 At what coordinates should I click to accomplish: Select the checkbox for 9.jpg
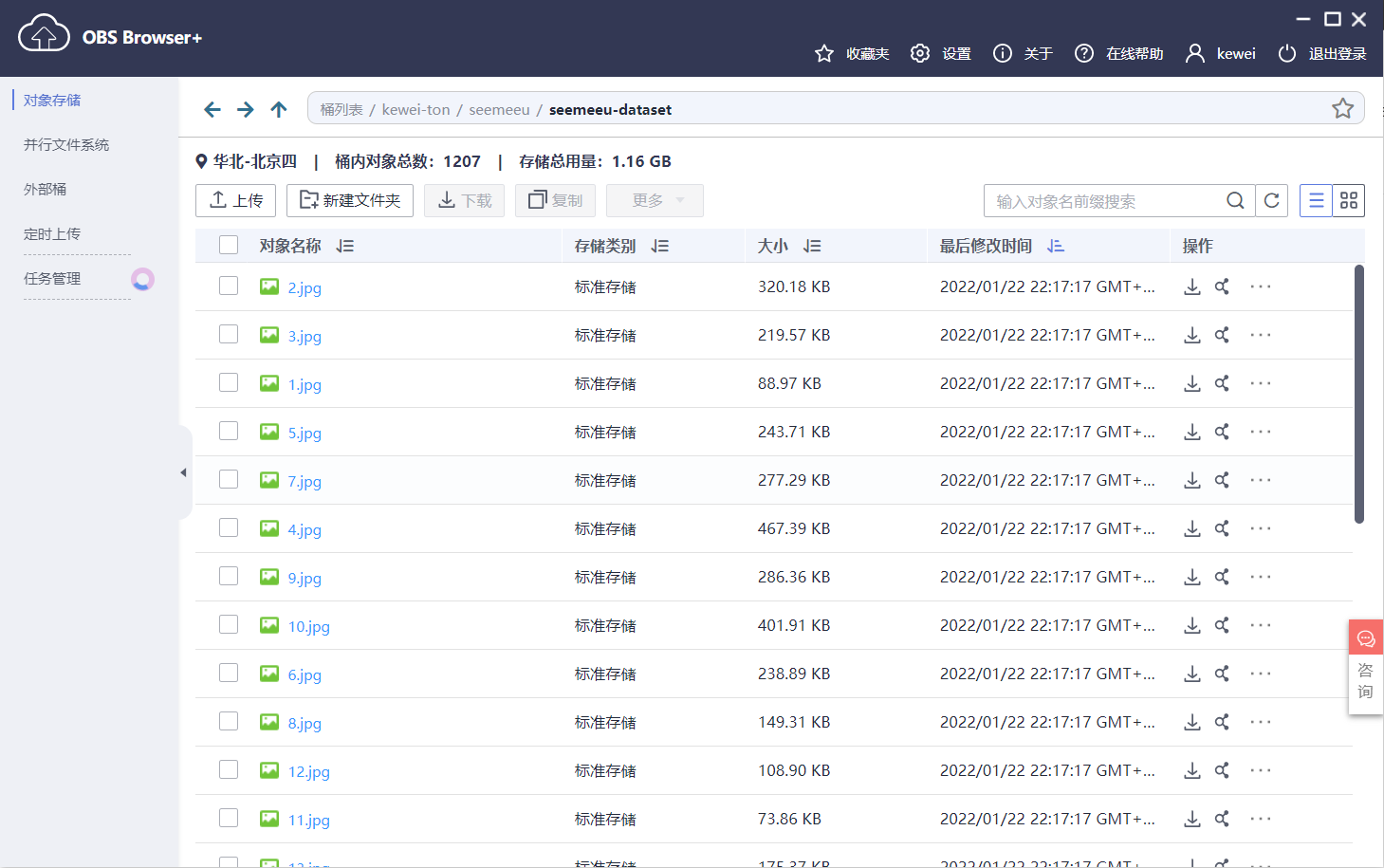coord(229,576)
